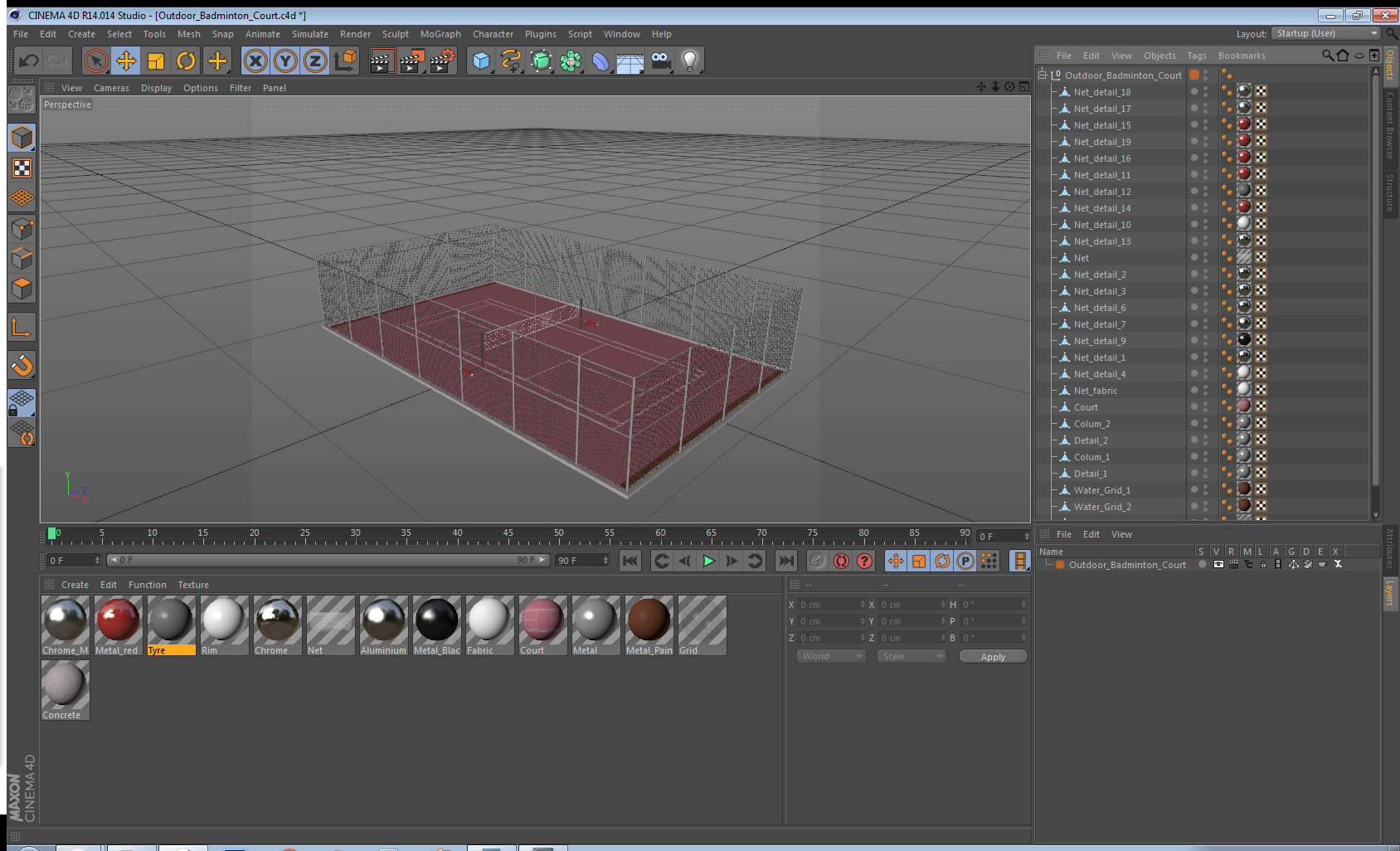Click the array modeling object icon
The image size is (1400, 851).
pos(571,61)
